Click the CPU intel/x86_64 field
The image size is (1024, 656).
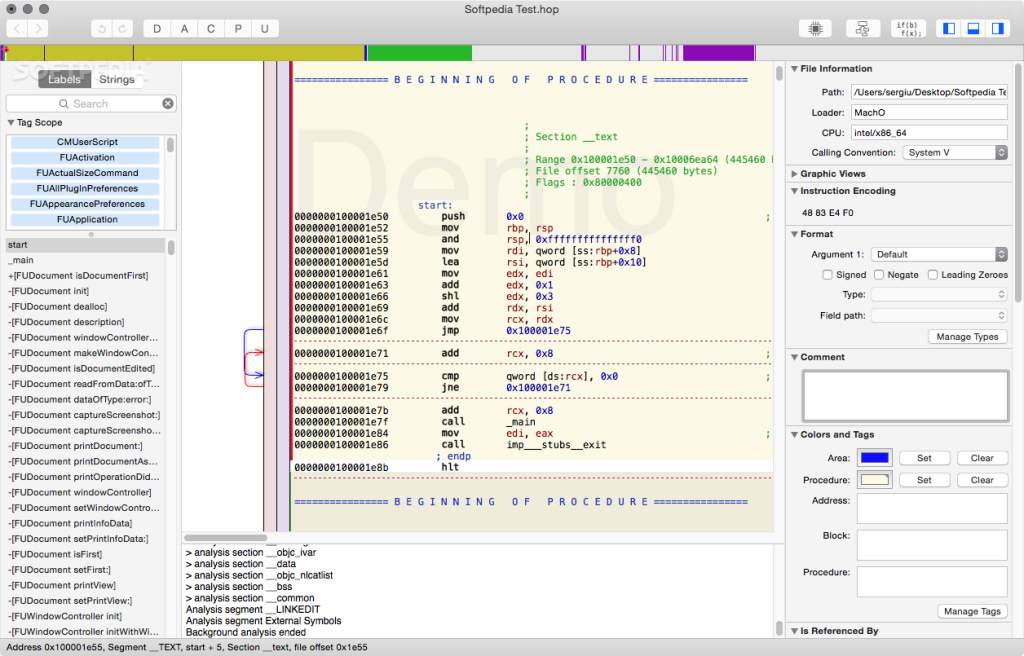tap(929, 133)
